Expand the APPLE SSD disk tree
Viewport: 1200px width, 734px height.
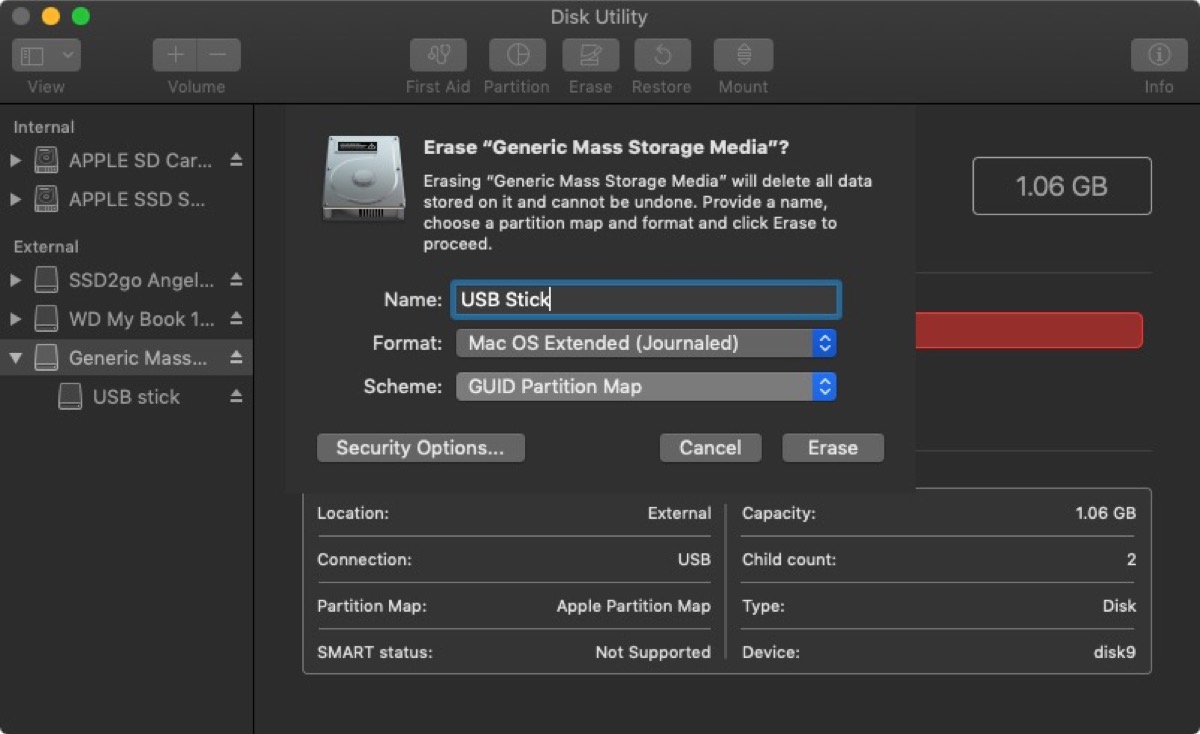tap(16, 200)
